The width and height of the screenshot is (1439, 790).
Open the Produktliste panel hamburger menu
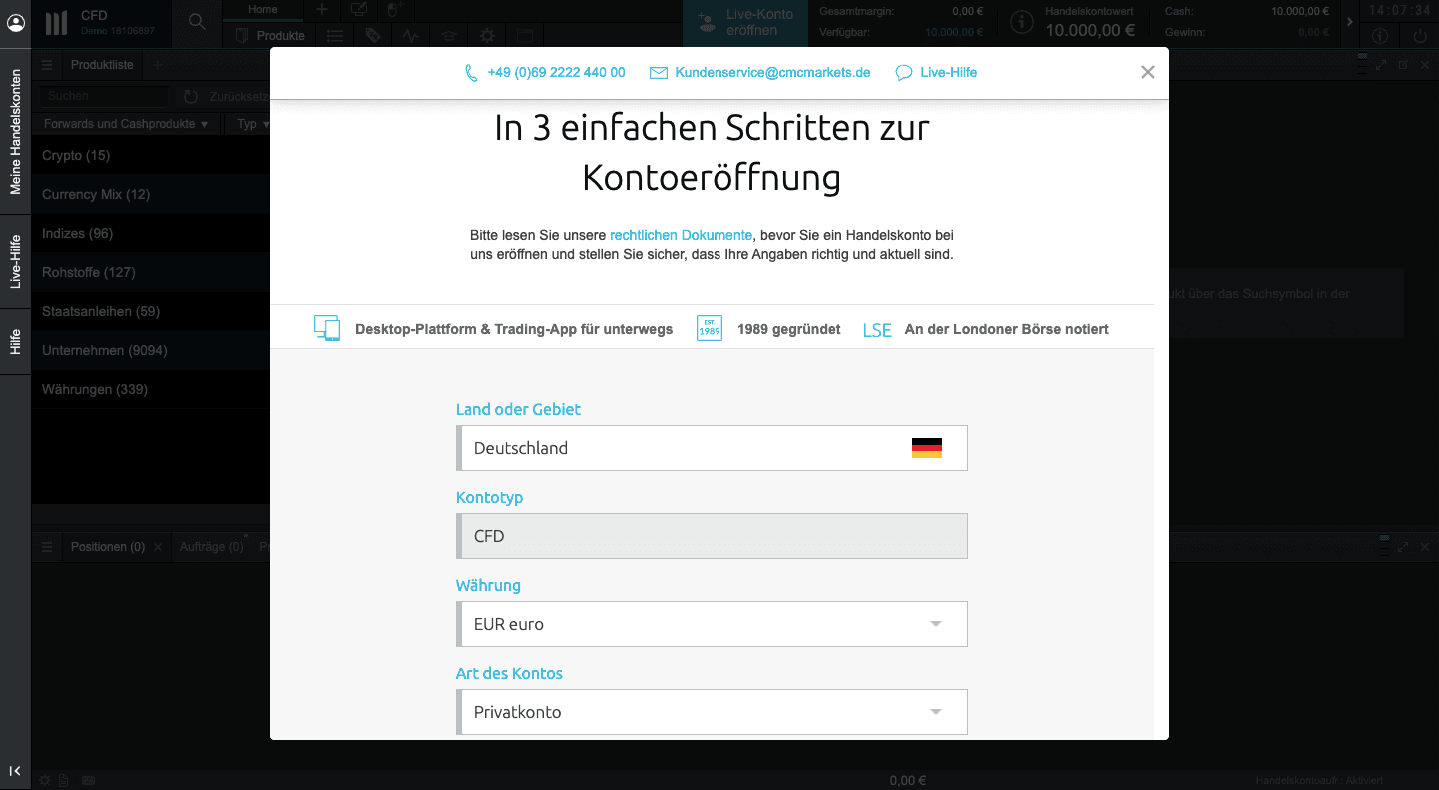pos(47,65)
